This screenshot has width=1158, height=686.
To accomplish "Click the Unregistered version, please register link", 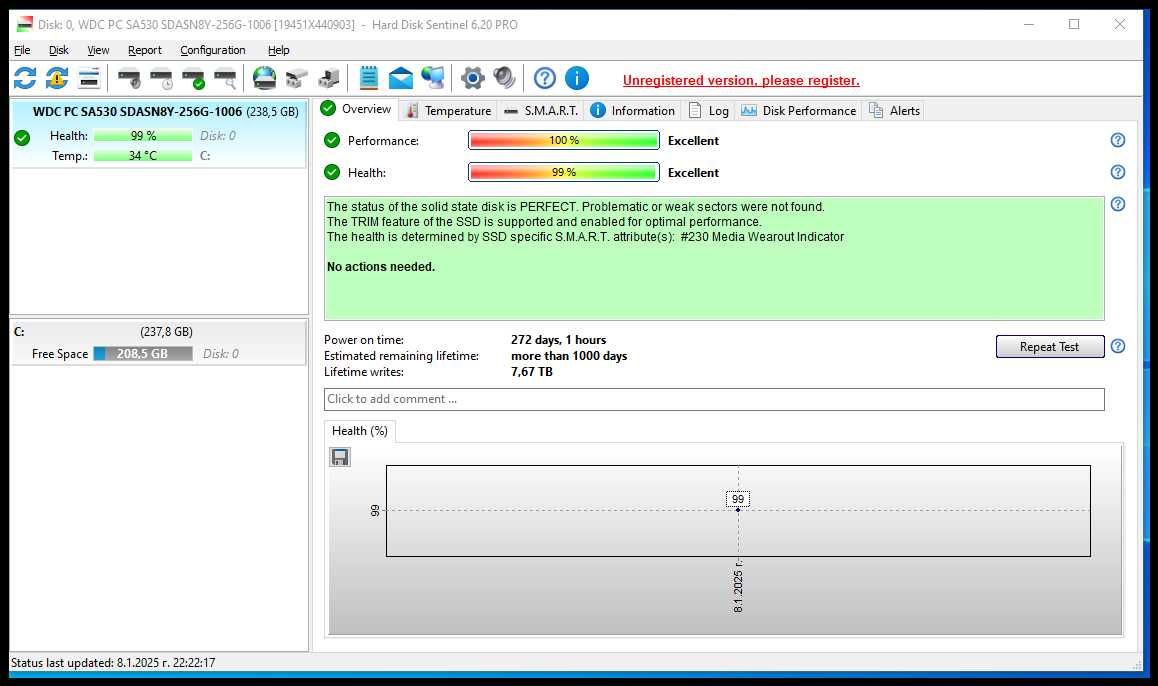I will (741, 80).
